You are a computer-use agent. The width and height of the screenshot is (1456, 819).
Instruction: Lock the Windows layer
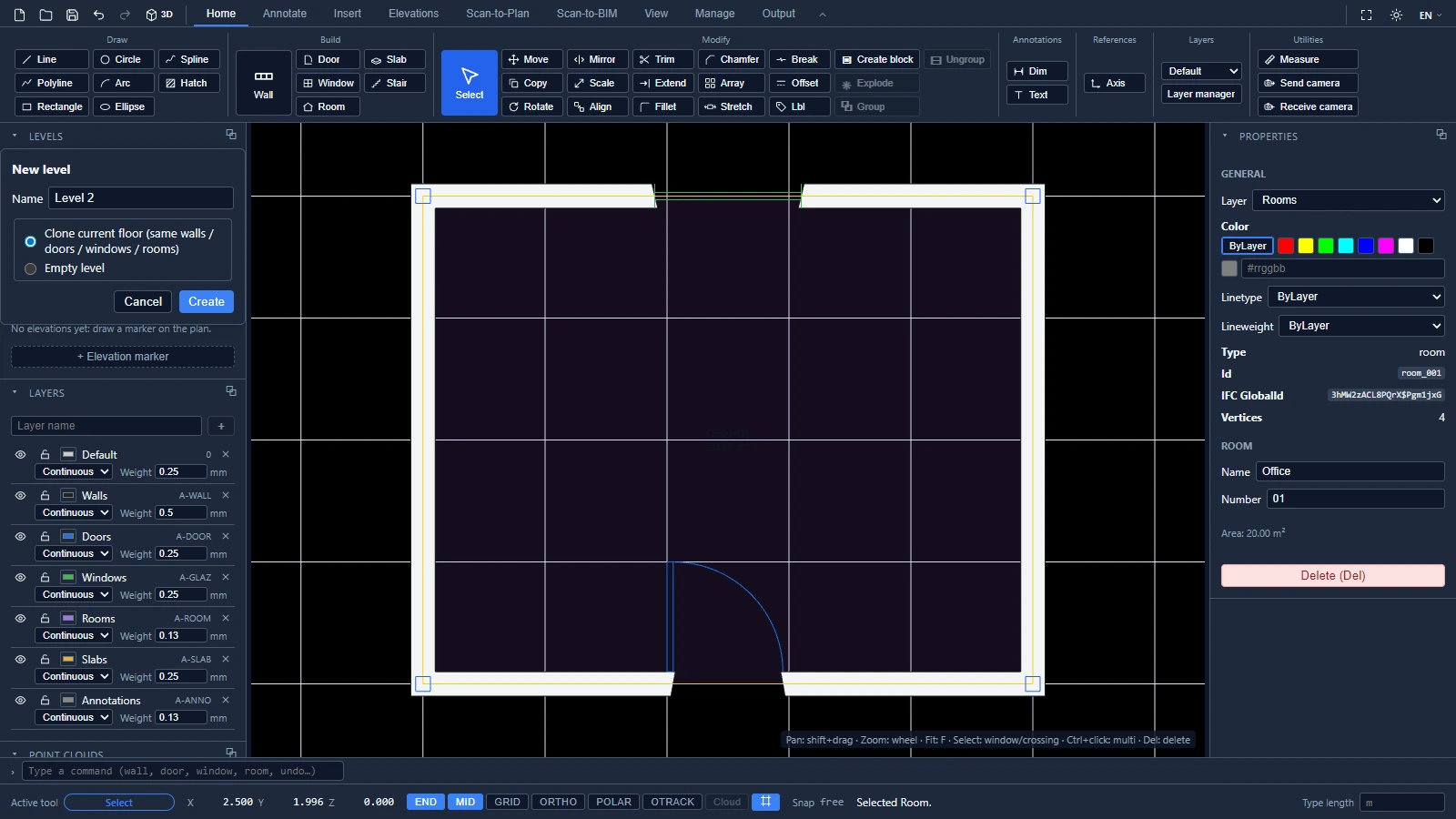(45, 577)
